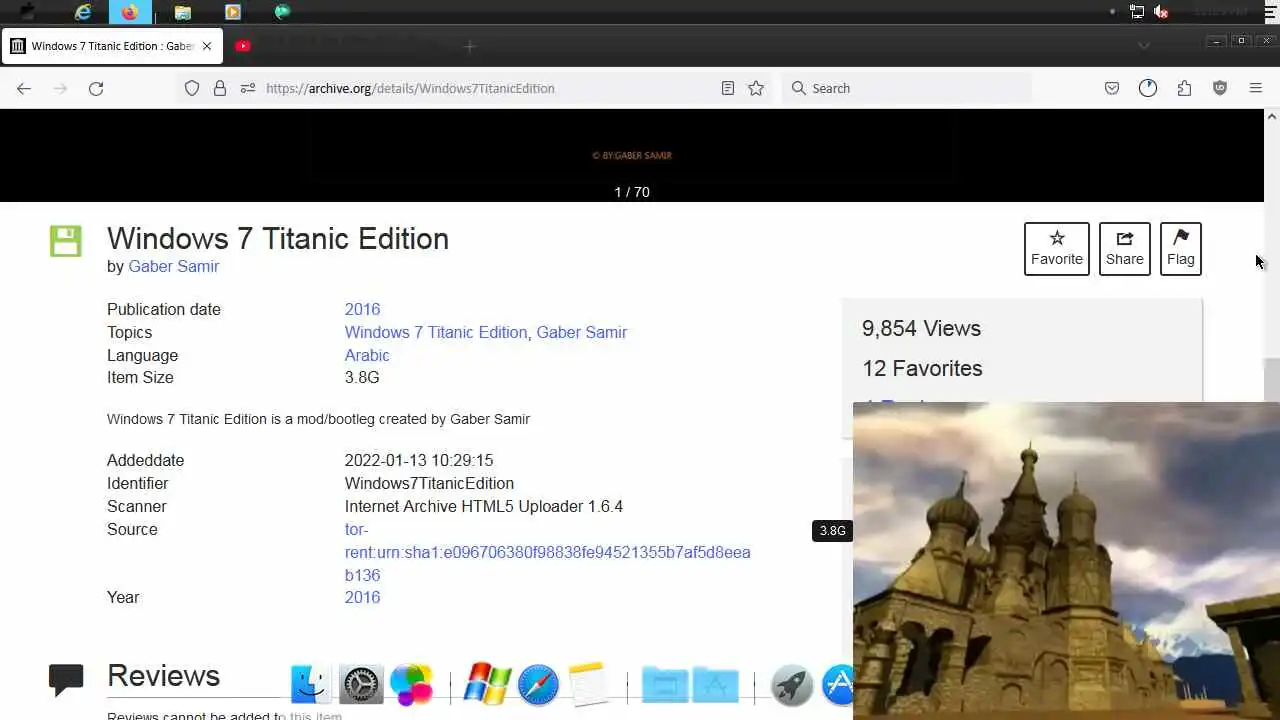Image resolution: width=1280 pixels, height=720 pixels.
Task: Open System Preferences gear in the dock
Action: [361, 685]
